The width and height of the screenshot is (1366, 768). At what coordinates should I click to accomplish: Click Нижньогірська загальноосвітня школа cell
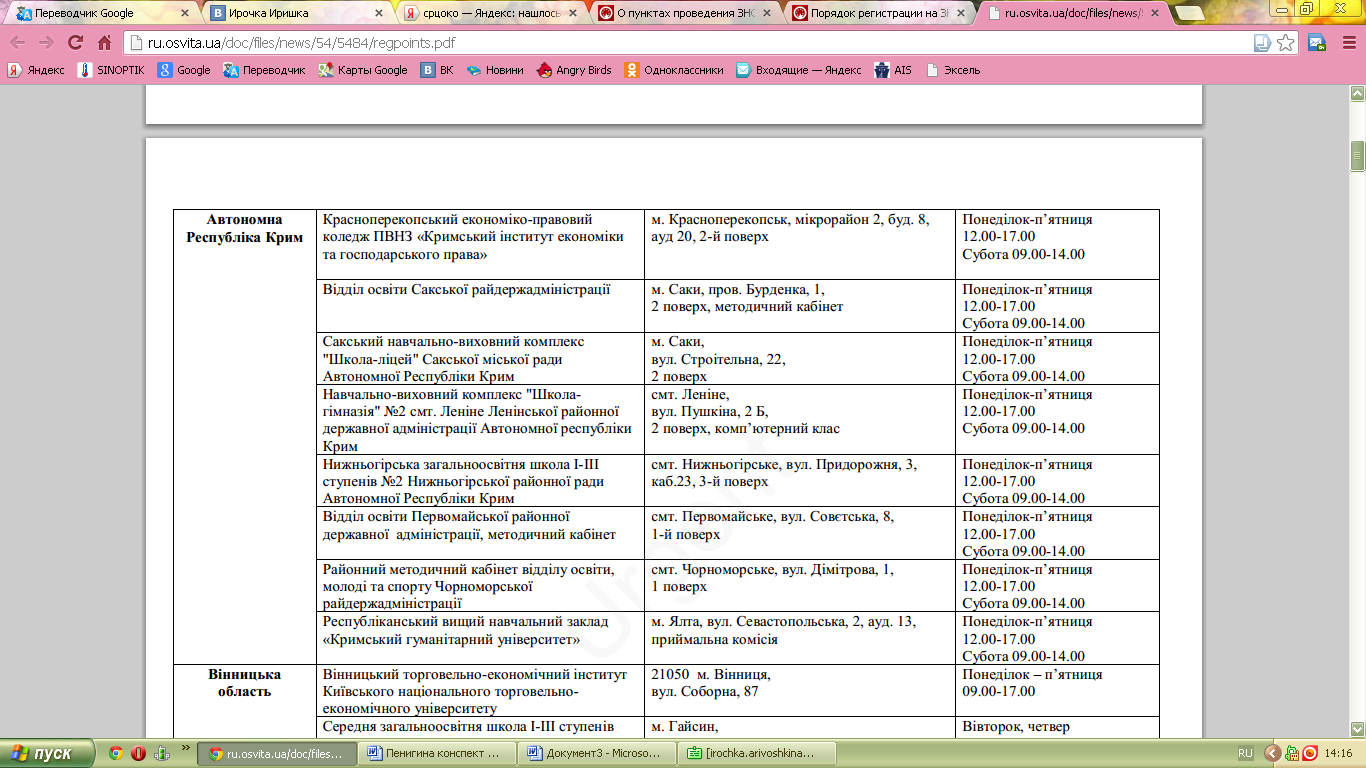pyautogui.click(x=481, y=481)
